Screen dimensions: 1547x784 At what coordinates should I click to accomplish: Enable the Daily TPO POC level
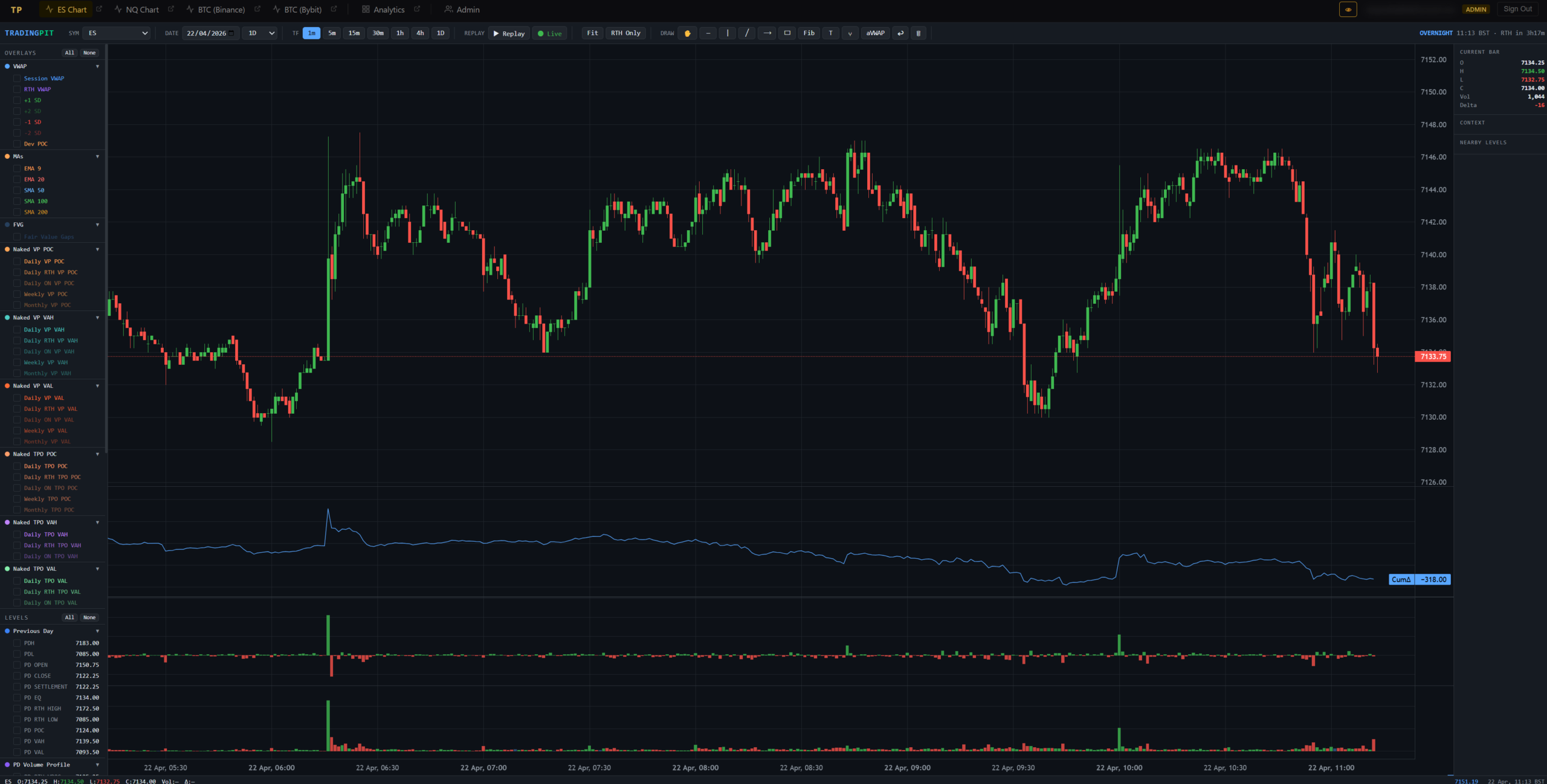tap(18, 466)
